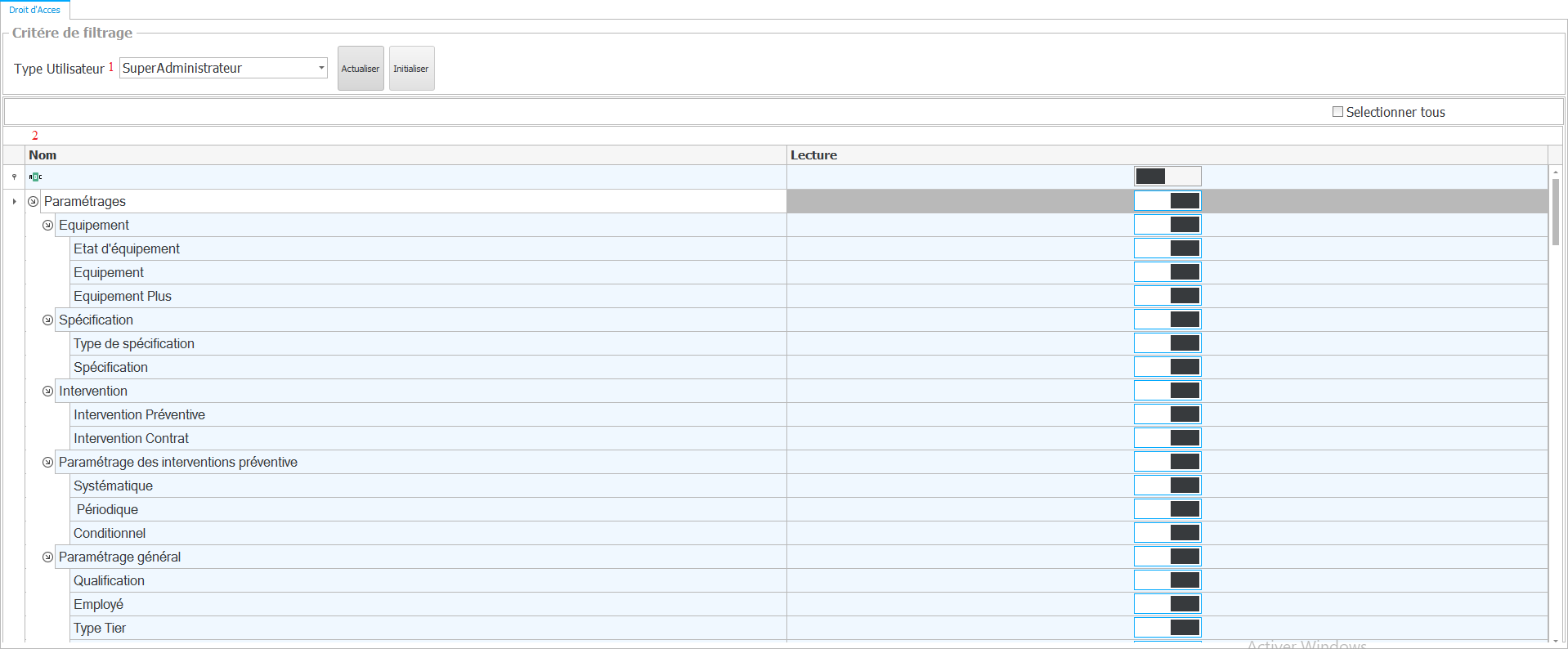Toggle Lecture switch for Intervention Contrat
The width and height of the screenshot is (1568, 649).
coord(1167,438)
